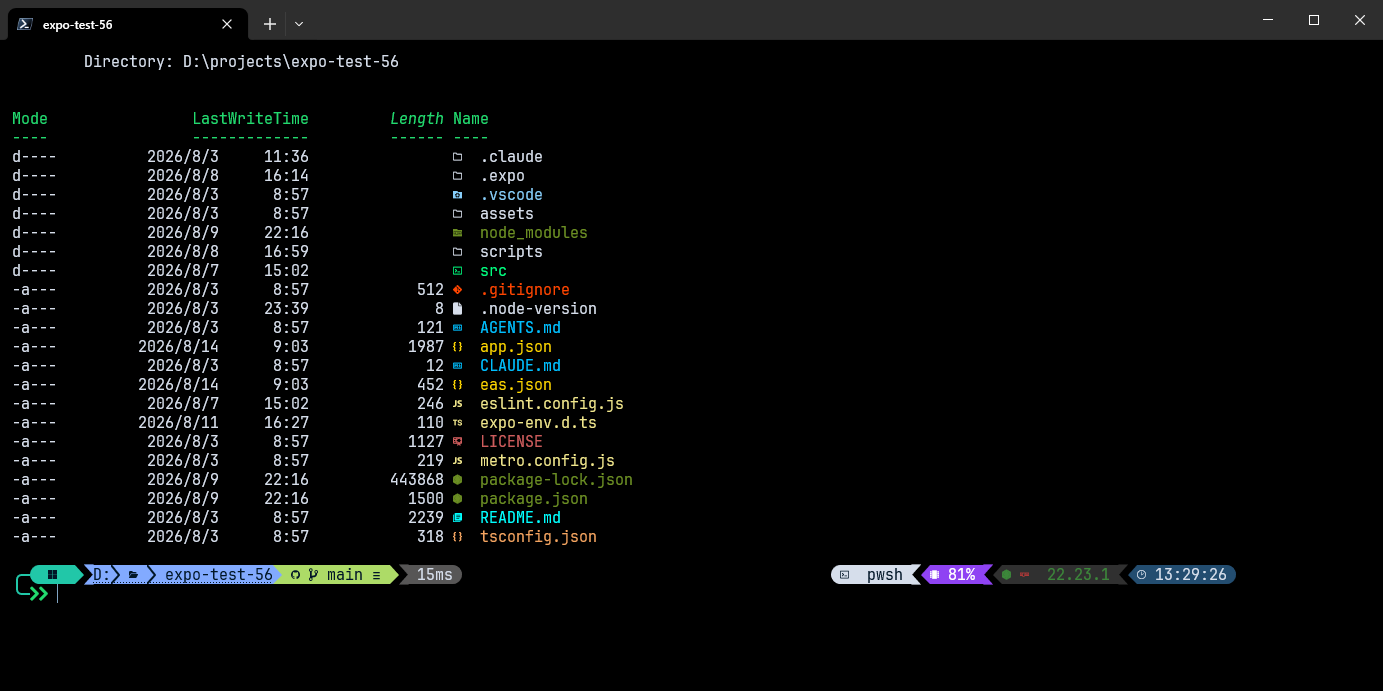The height and width of the screenshot is (691, 1383).
Task: Click the clock icon in the prompt
Action: 1142,575
